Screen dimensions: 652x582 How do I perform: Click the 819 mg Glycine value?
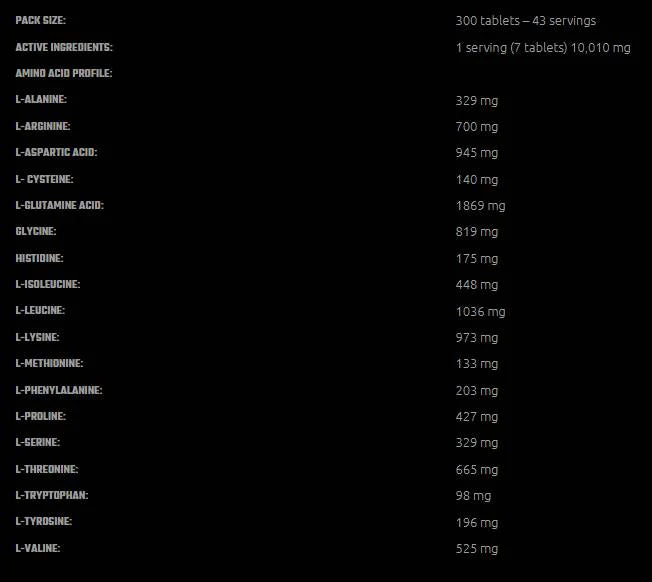click(476, 232)
